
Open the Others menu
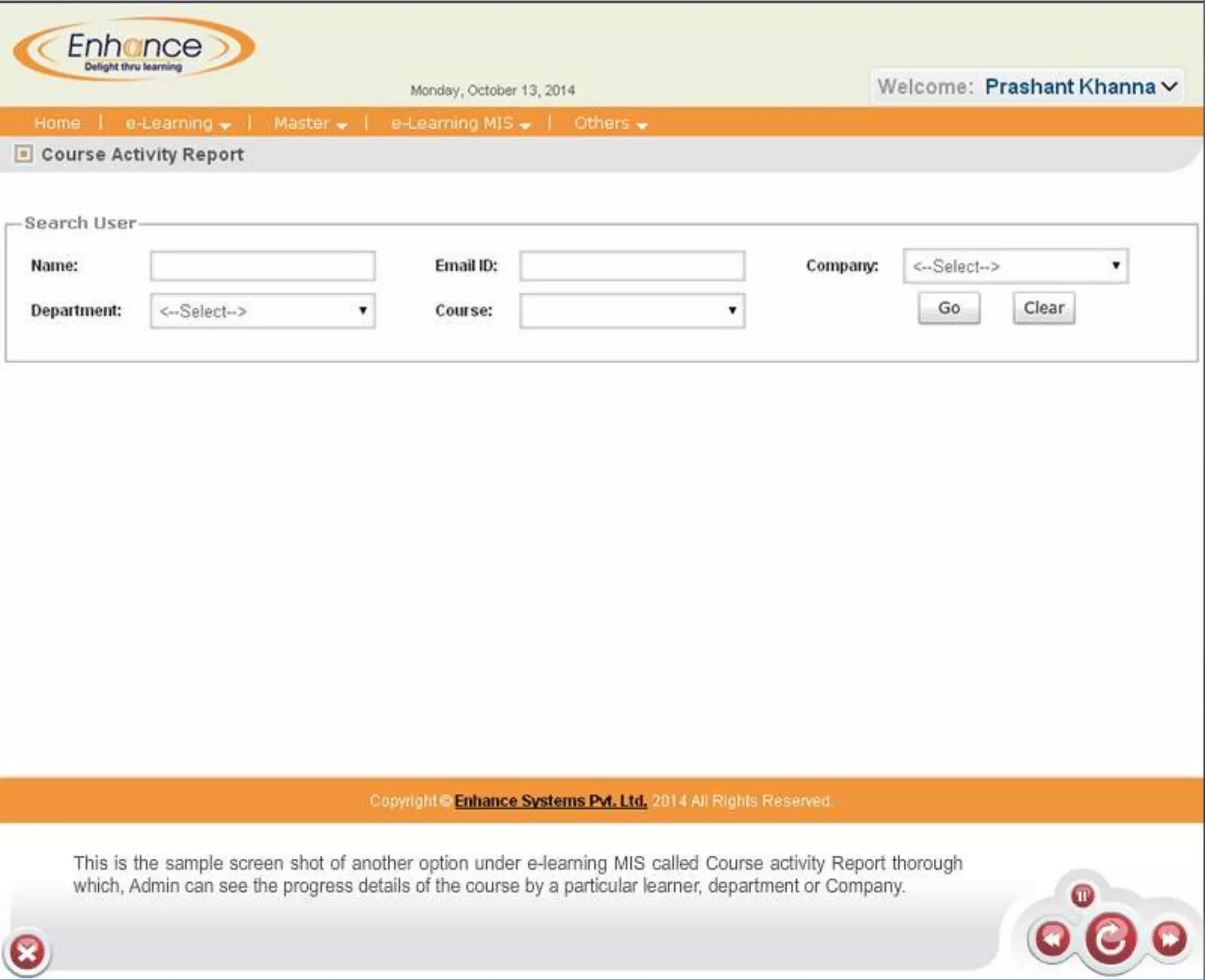pyautogui.click(x=610, y=124)
